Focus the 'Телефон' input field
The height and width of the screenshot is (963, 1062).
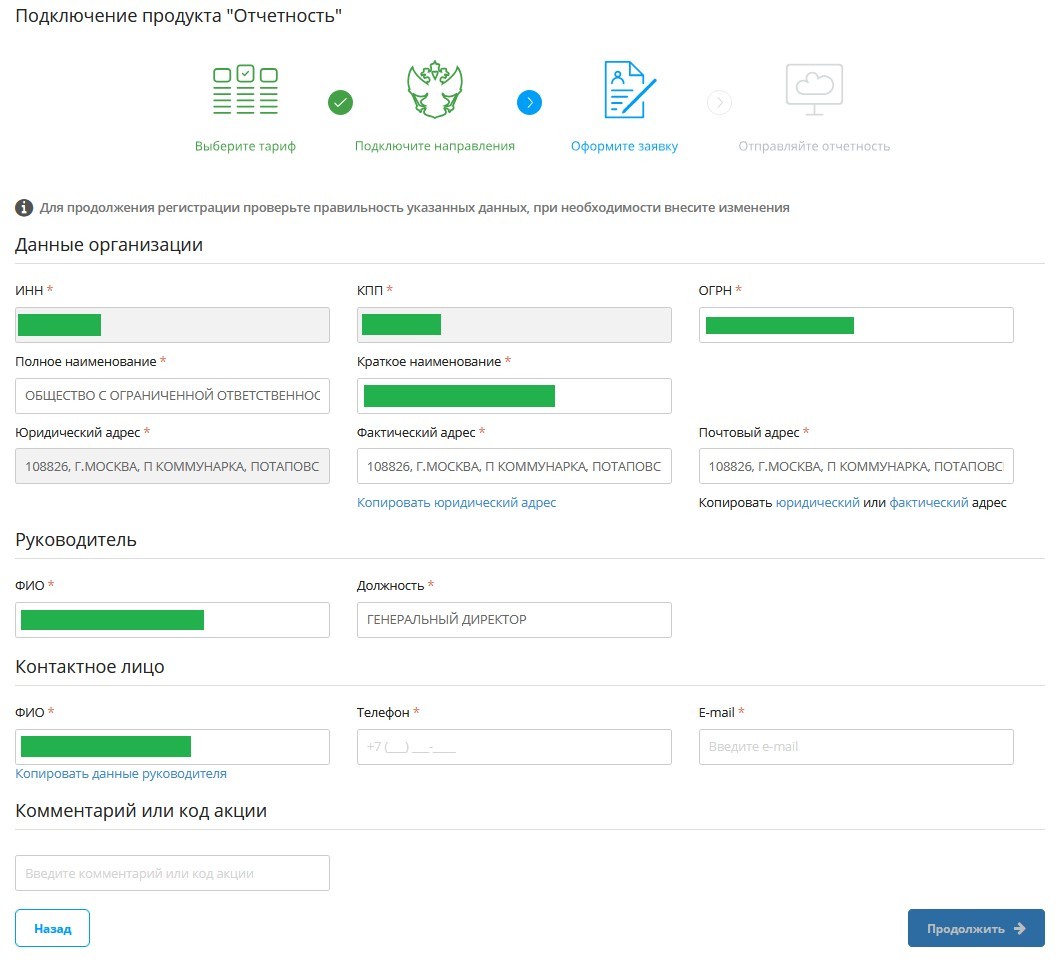514,747
